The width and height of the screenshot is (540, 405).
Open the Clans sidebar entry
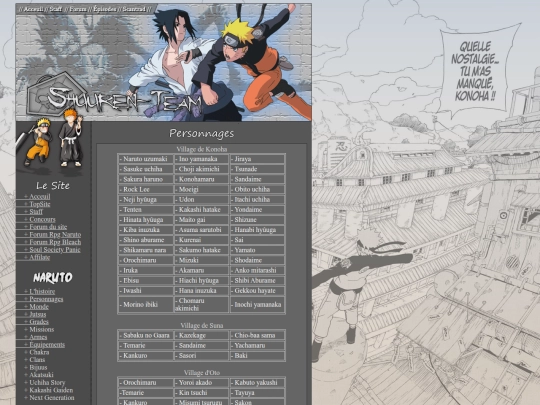pos(37,359)
